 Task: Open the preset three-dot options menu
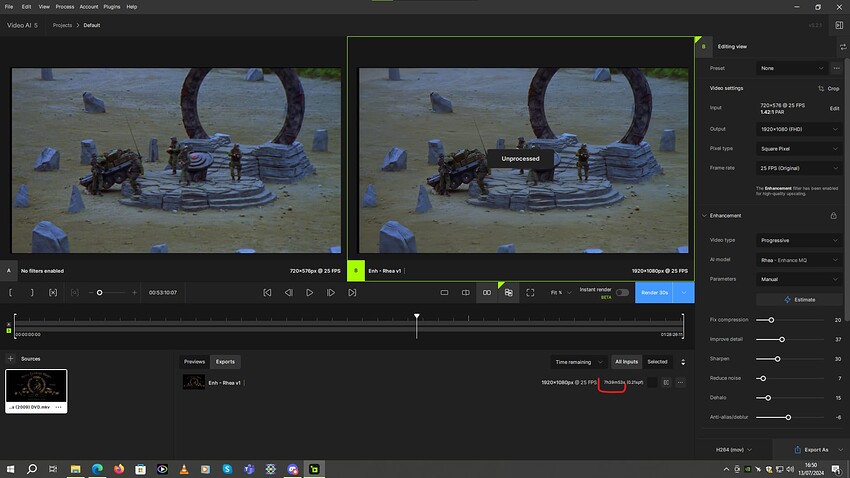(836, 68)
